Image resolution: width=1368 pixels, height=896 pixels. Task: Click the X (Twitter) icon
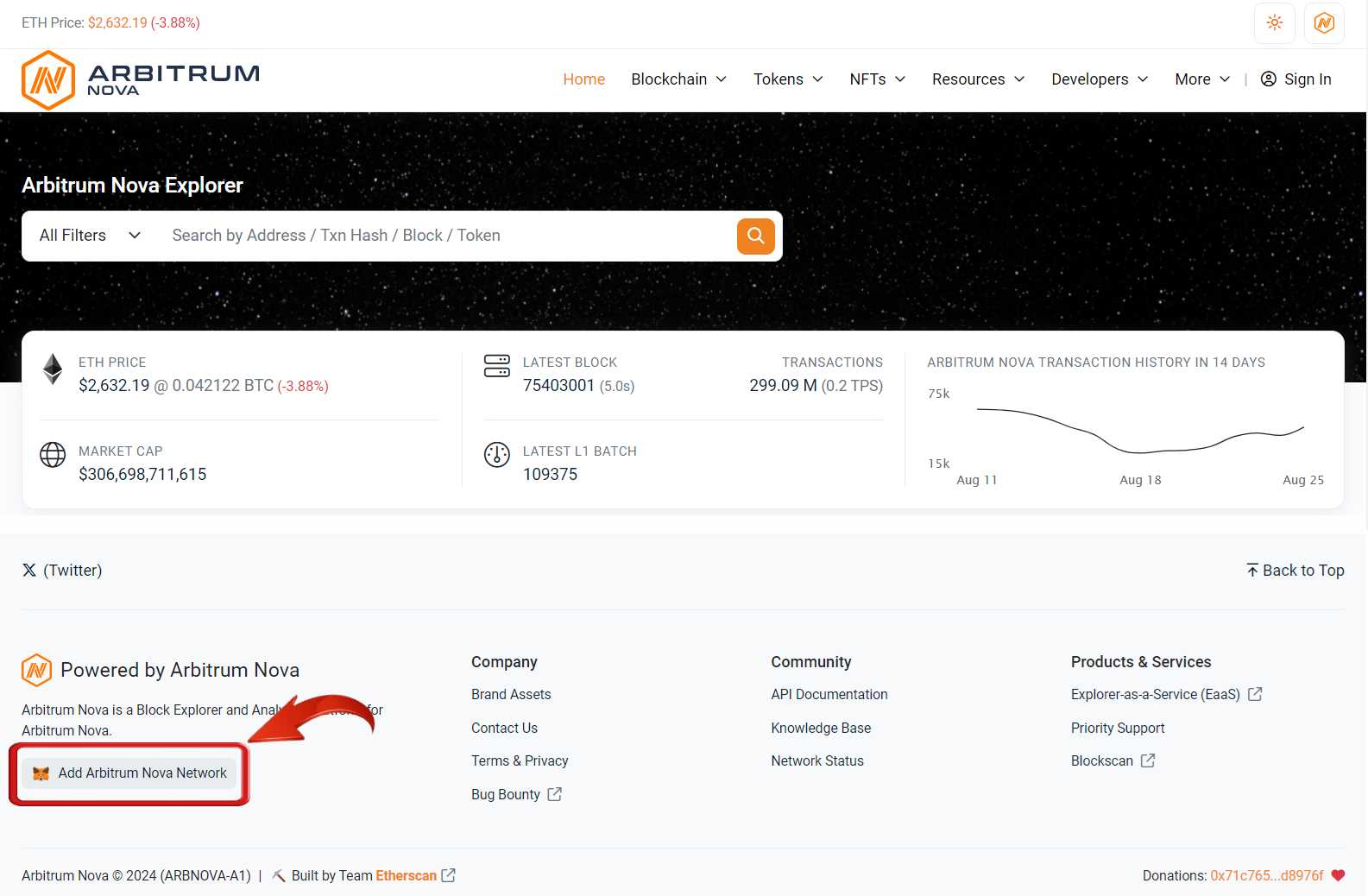click(x=29, y=570)
